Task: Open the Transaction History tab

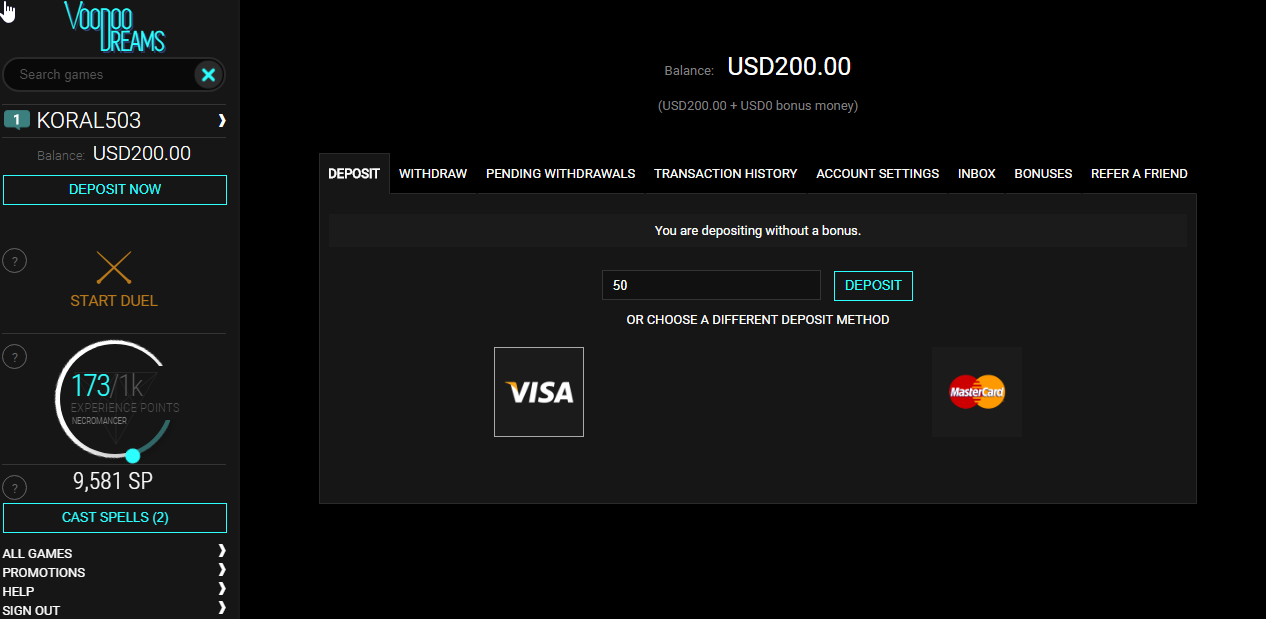Action: (726, 173)
